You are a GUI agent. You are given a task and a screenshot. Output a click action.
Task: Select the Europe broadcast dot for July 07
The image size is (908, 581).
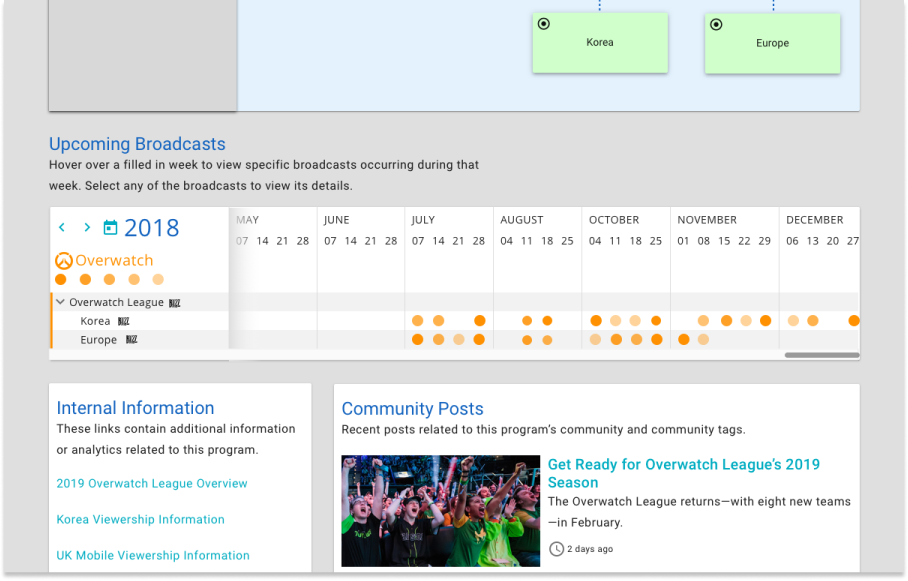tap(418, 339)
